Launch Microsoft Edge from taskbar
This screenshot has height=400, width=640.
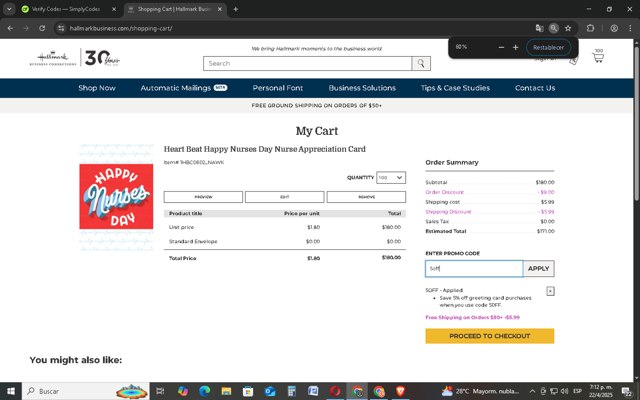(x=204, y=391)
